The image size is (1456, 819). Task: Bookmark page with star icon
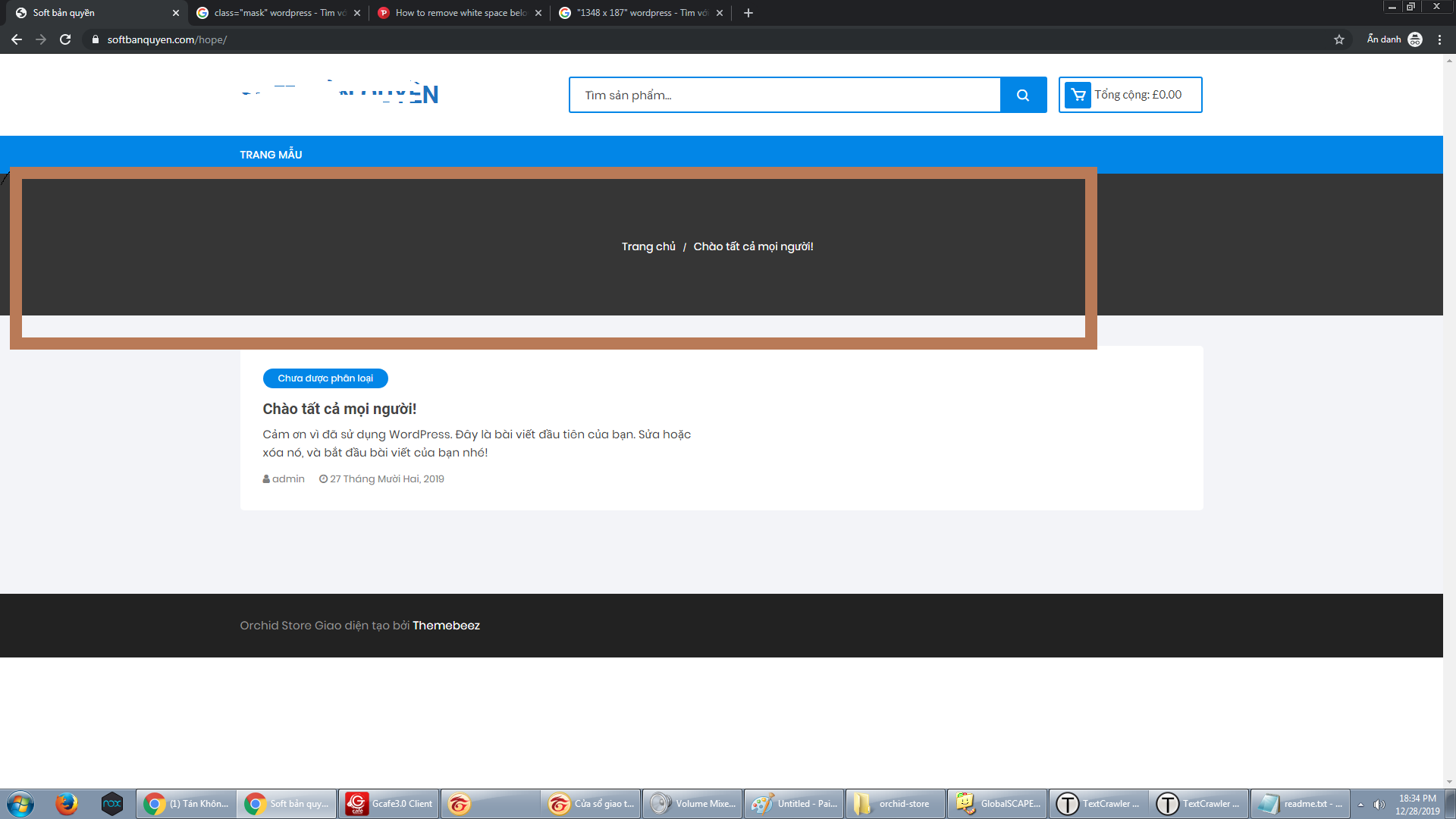(x=1339, y=39)
